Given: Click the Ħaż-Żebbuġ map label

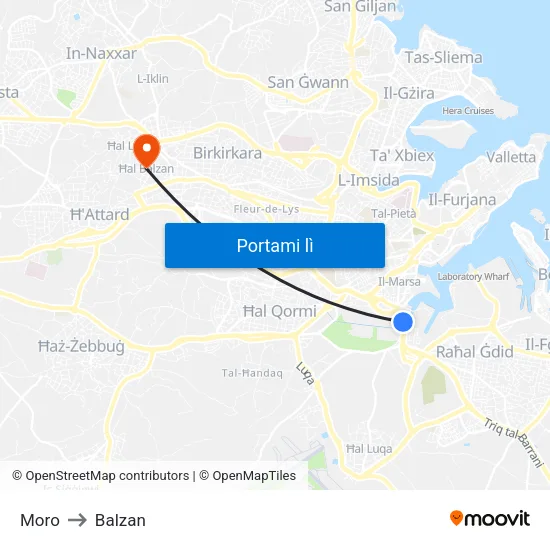Looking at the screenshot, I should click(81, 347).
